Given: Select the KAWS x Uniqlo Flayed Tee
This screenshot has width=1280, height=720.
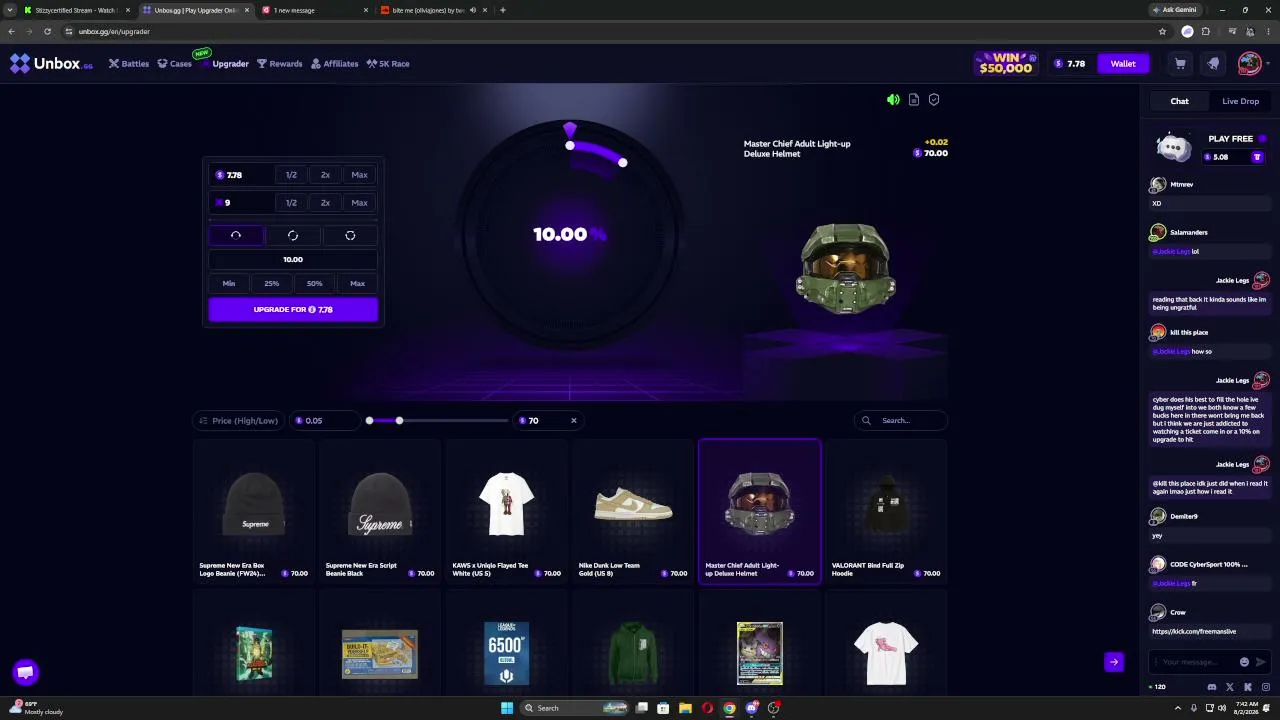Looking at the screenshot, I should (x=507, y=512).
